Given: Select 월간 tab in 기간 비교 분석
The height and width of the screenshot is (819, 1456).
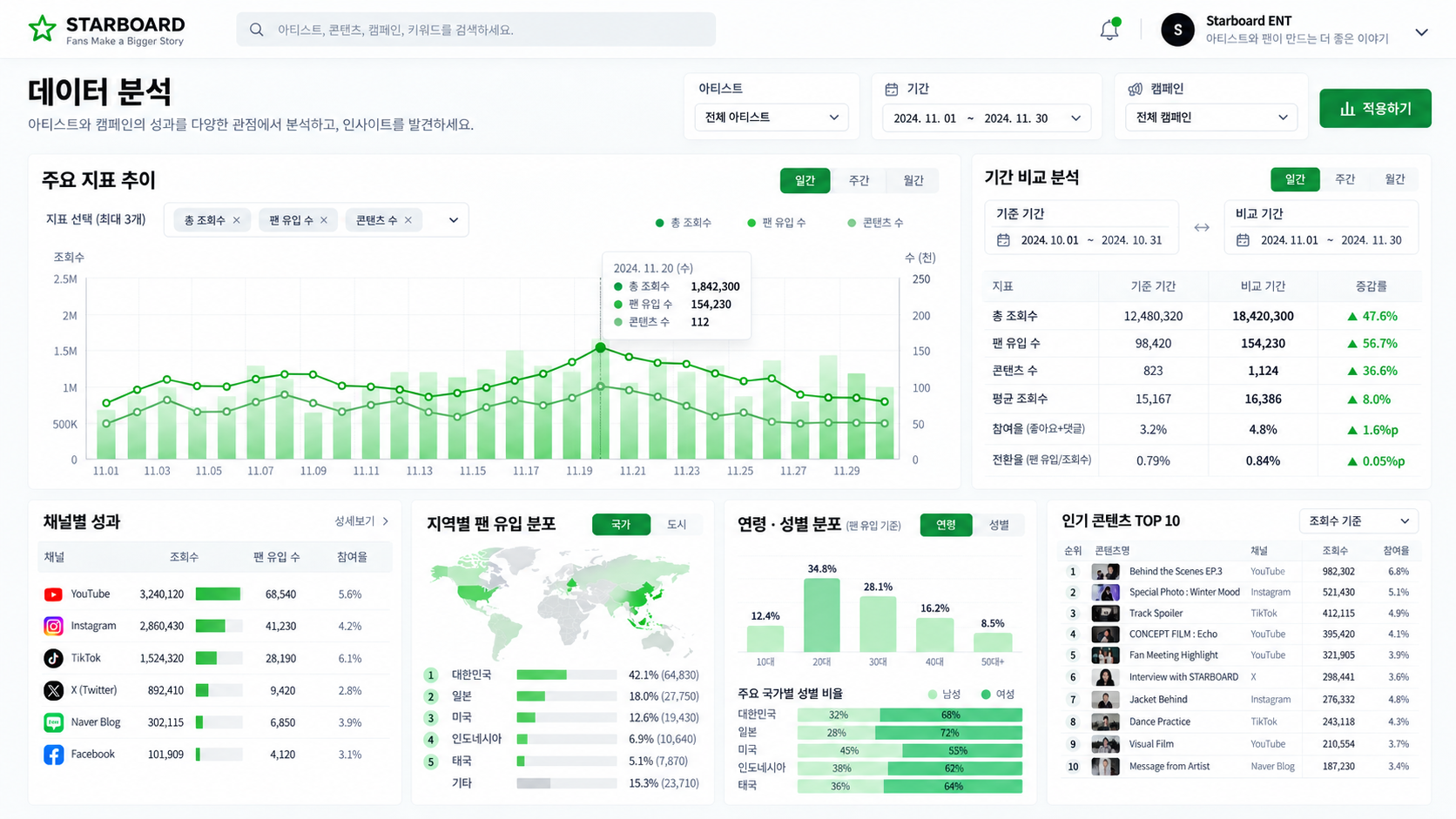Looking at the screenshot, I should point(1394,179).
